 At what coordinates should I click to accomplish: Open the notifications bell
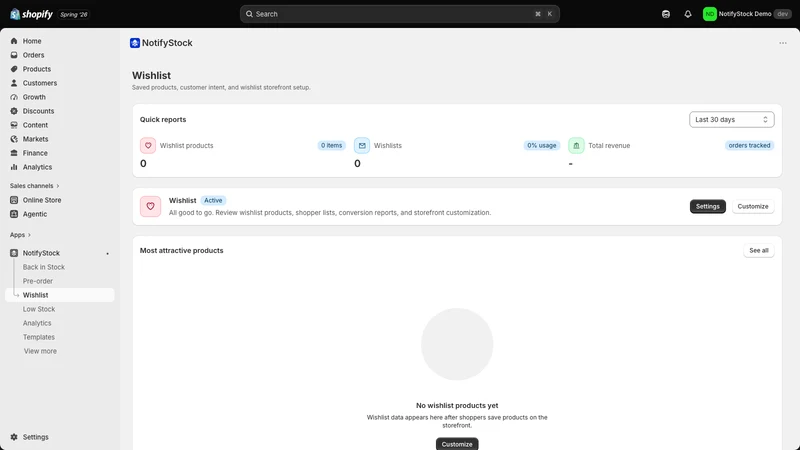(x=688, y=14)
